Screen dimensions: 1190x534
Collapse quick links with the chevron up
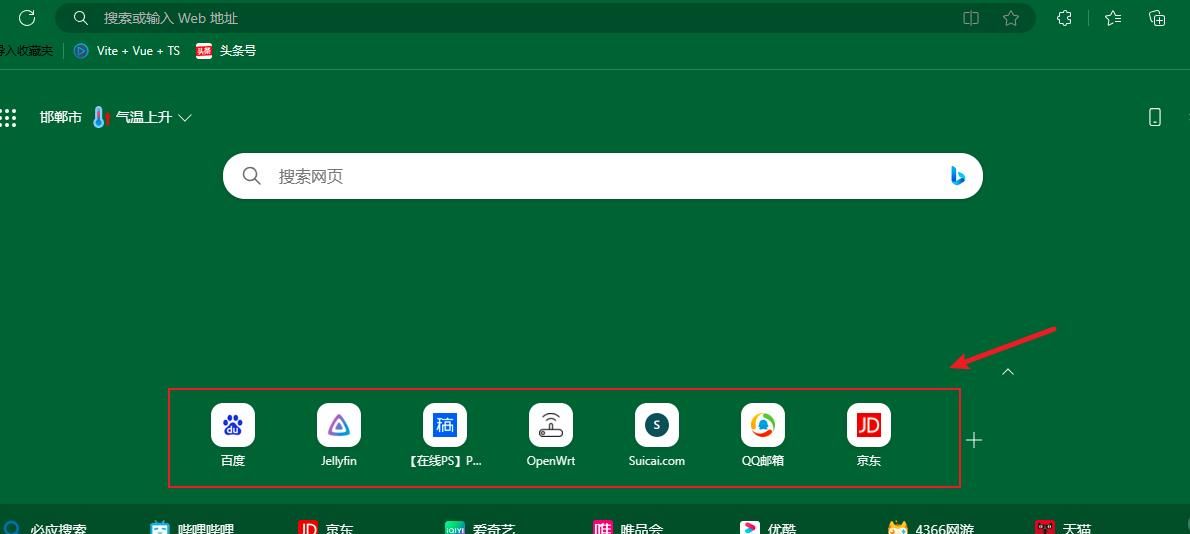click(x=1008, y=372)
